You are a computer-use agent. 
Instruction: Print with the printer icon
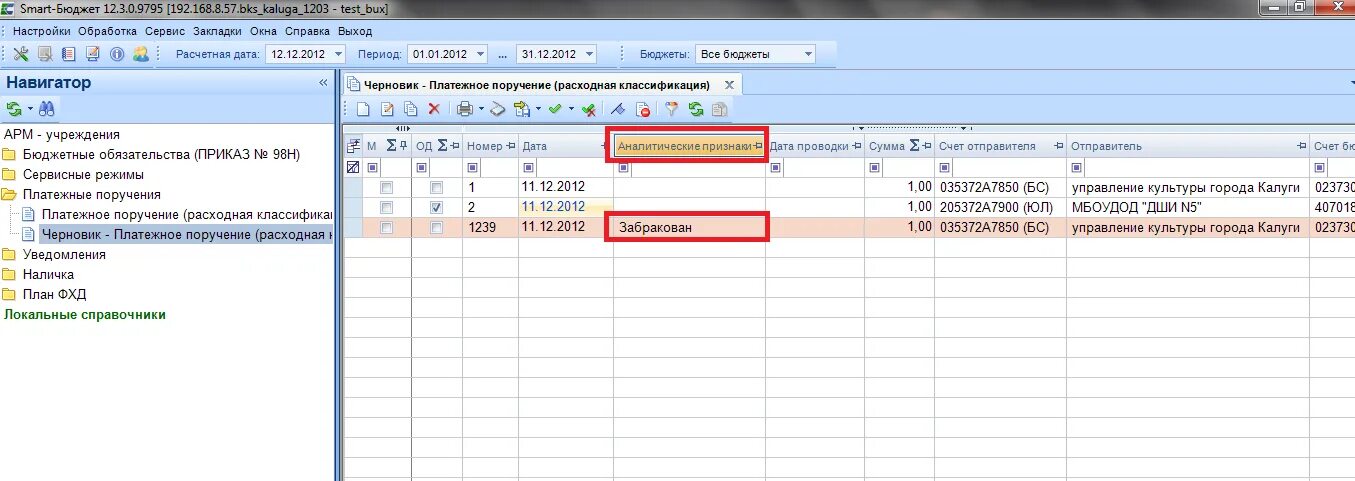tap(465, 109)
